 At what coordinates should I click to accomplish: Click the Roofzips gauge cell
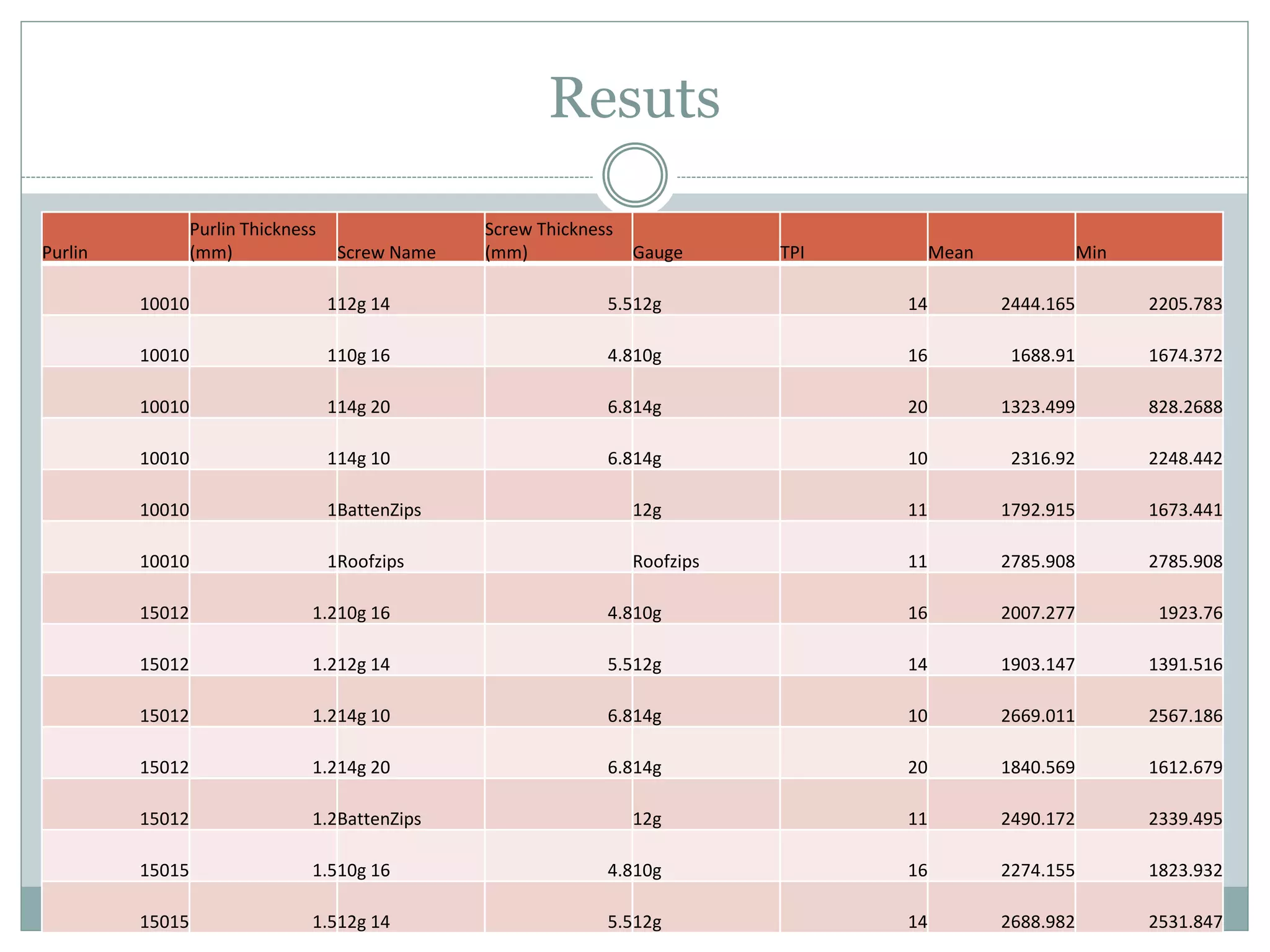point(706,547)
